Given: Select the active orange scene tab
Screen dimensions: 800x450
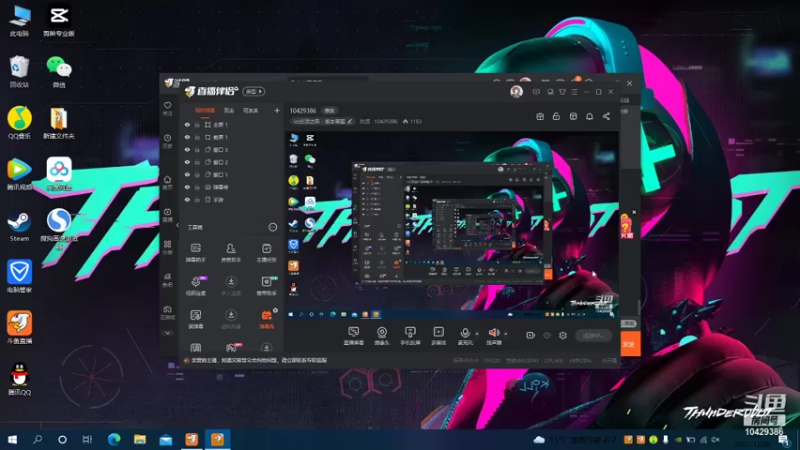Looking at the screenshot, I should (x=205, y=110).
